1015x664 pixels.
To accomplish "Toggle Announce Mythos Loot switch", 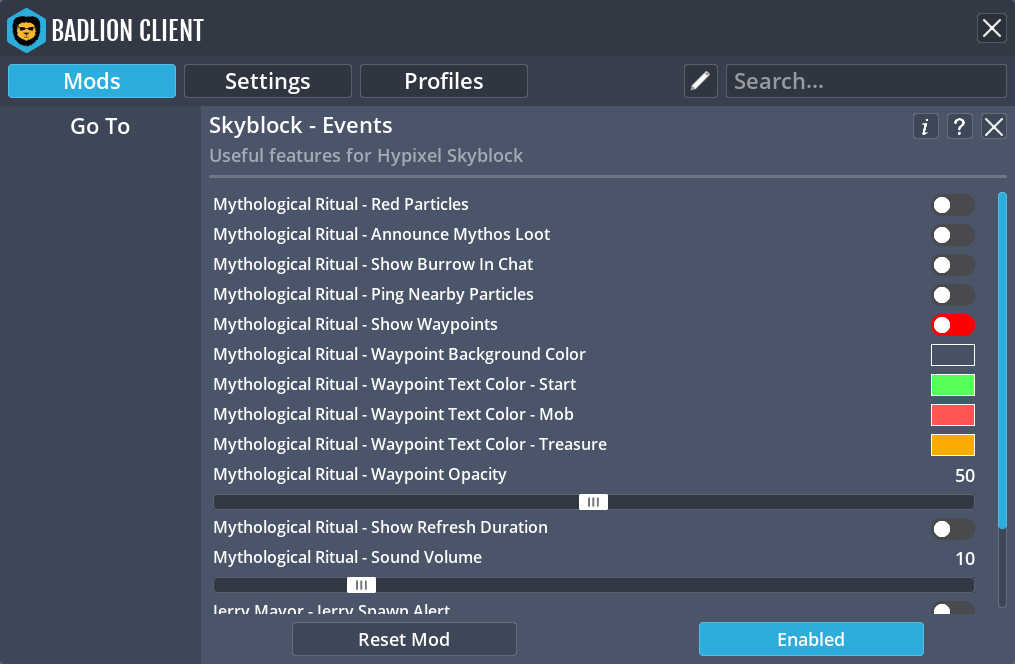I will click(x=953, y=235).
